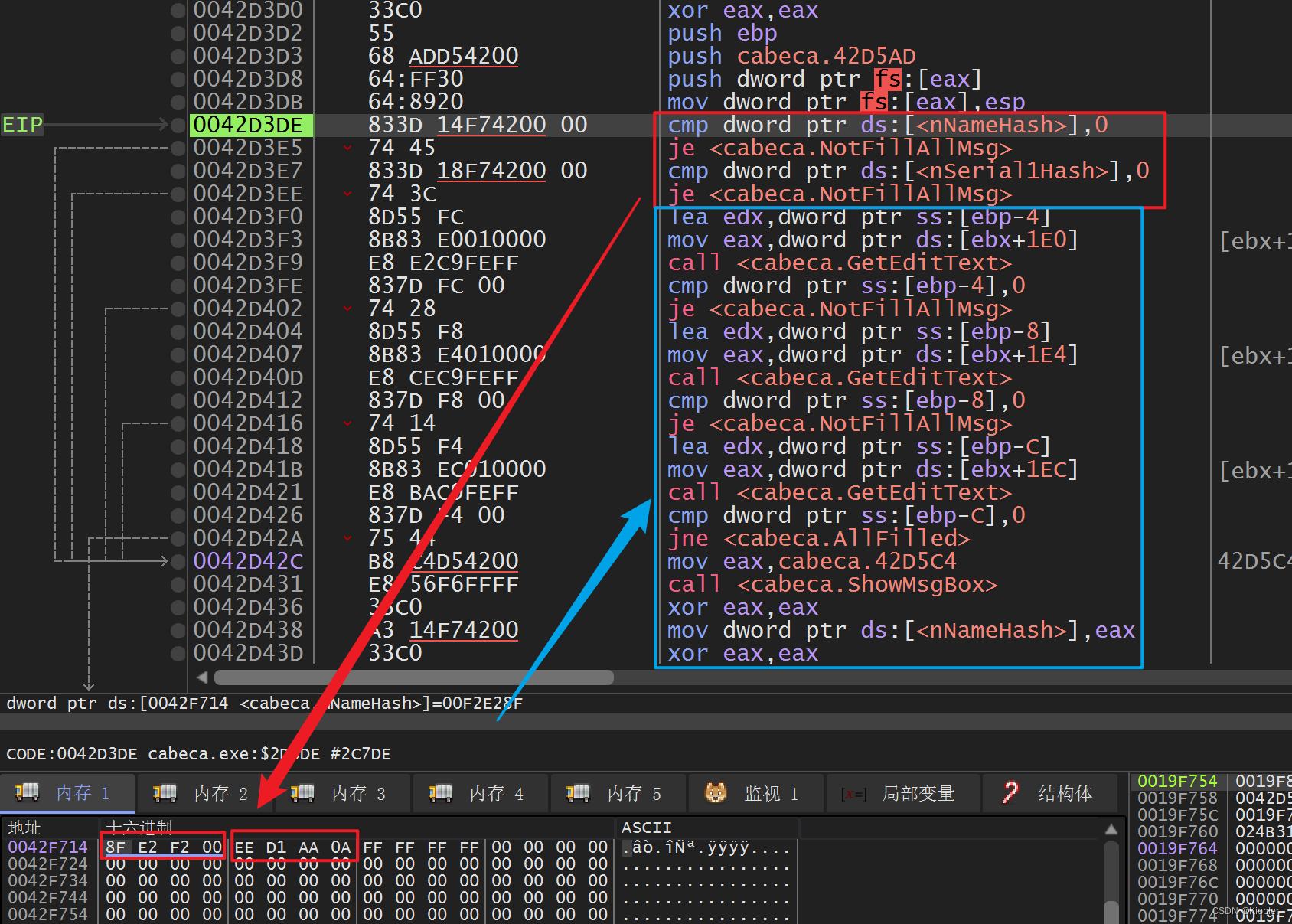This screenshot has width=1292, height=924.
Task: Select the jne <cabeca.AllFilled> instruction
Action: tap(819, 538)
